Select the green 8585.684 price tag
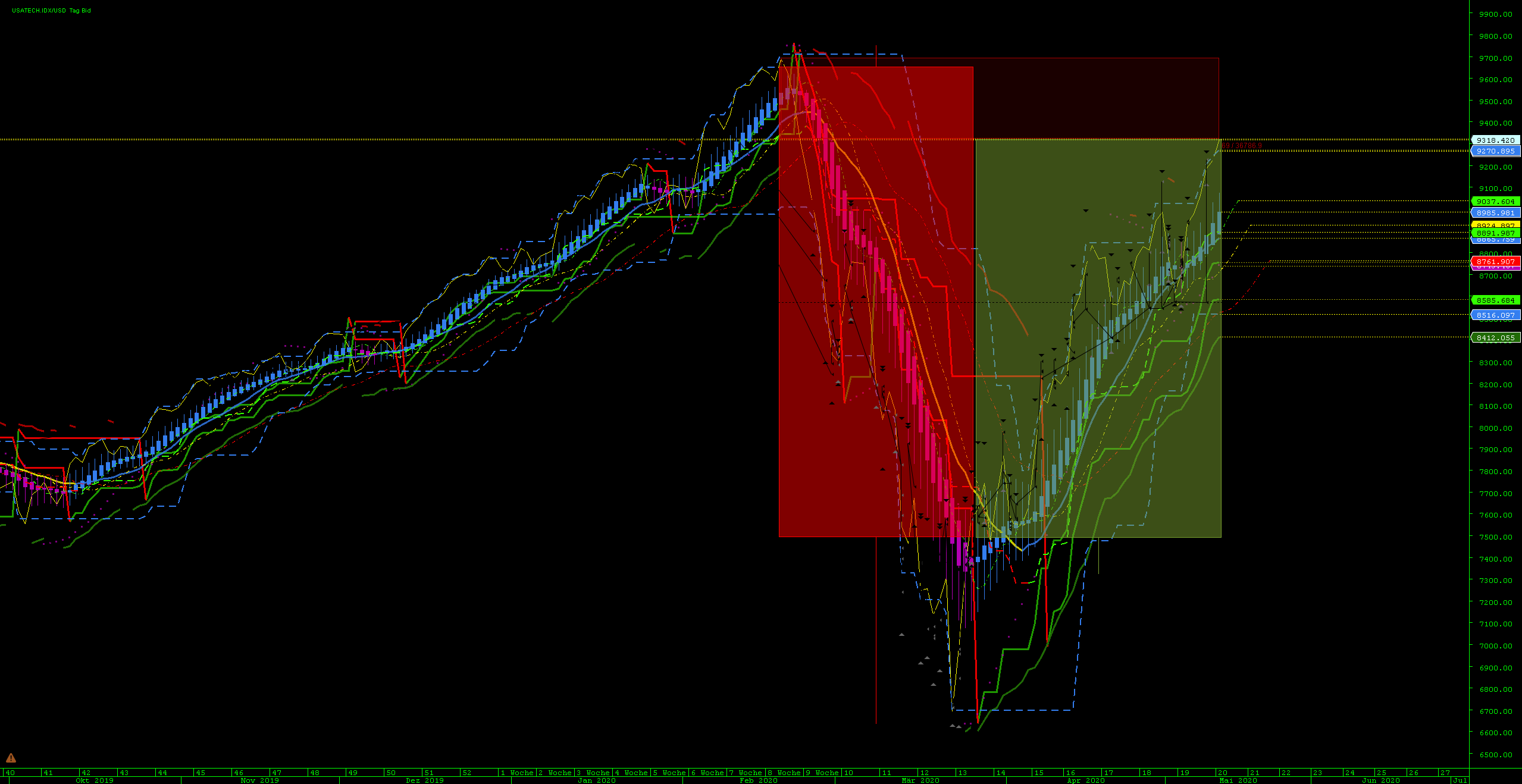Image resolution: width=1522 pixels, height=784 pixels. click(x=1495, y=300)
